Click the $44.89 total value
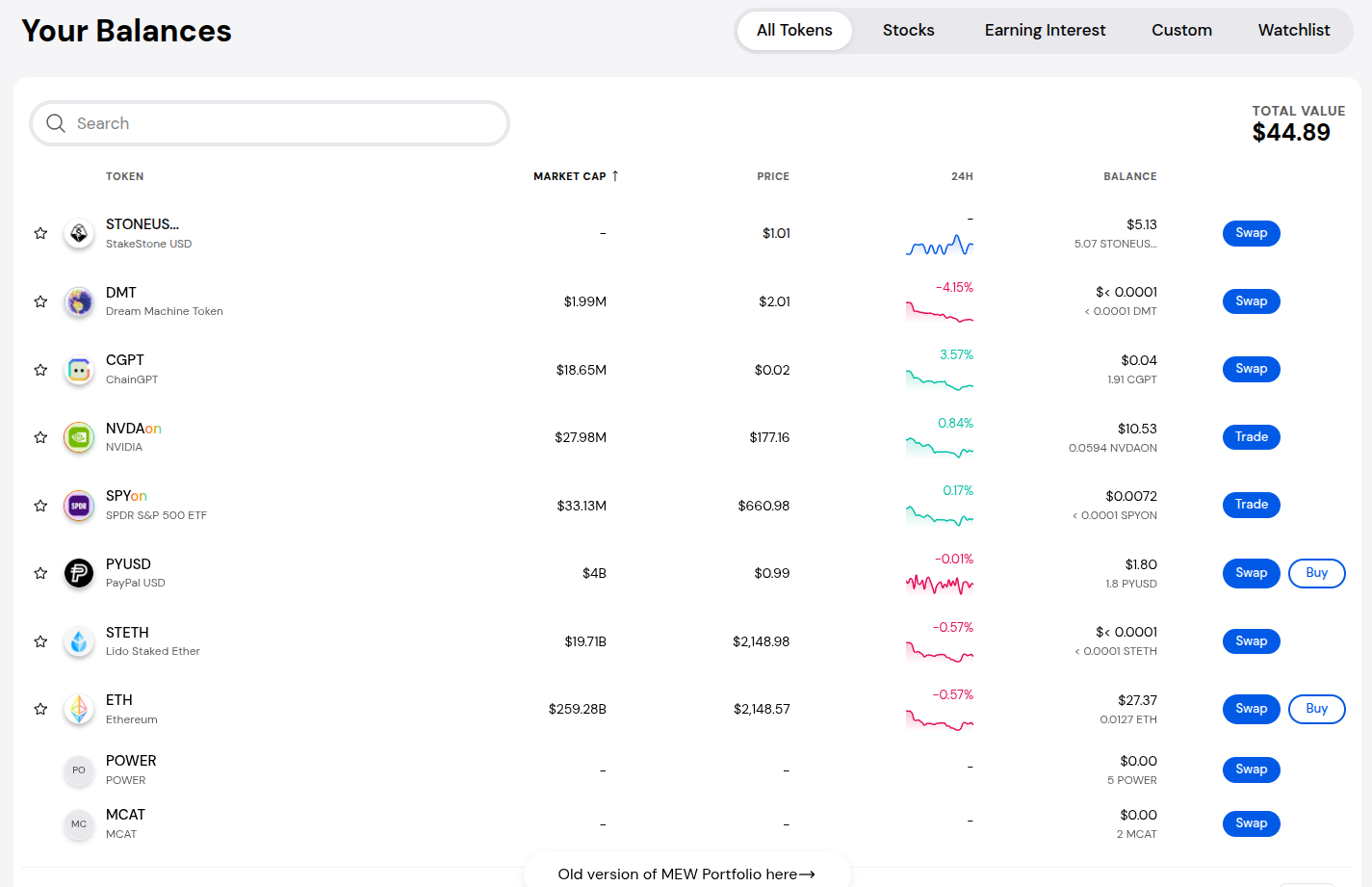 click(x=1291, y=132)
